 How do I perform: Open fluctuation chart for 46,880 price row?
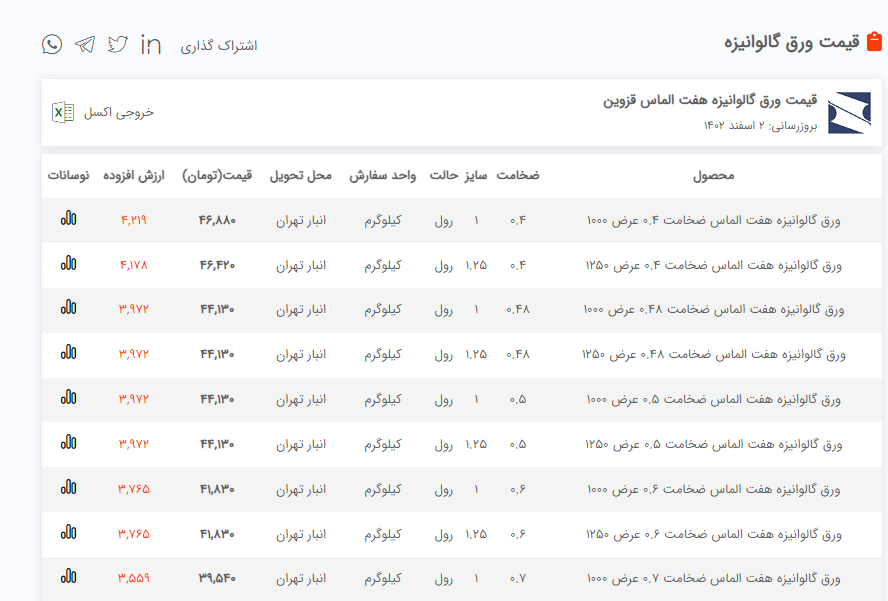coord(68,218)
